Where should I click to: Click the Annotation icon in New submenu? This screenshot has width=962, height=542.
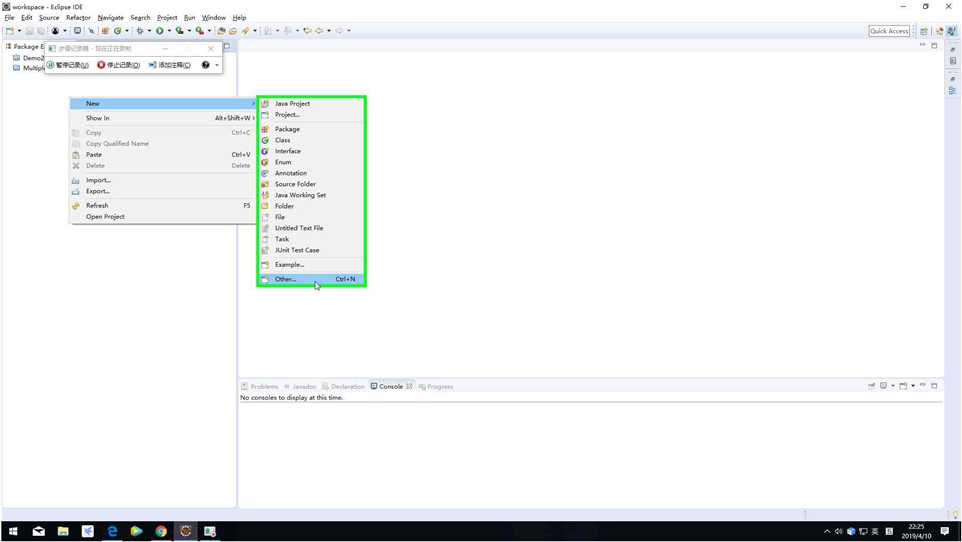click(265, 173)
